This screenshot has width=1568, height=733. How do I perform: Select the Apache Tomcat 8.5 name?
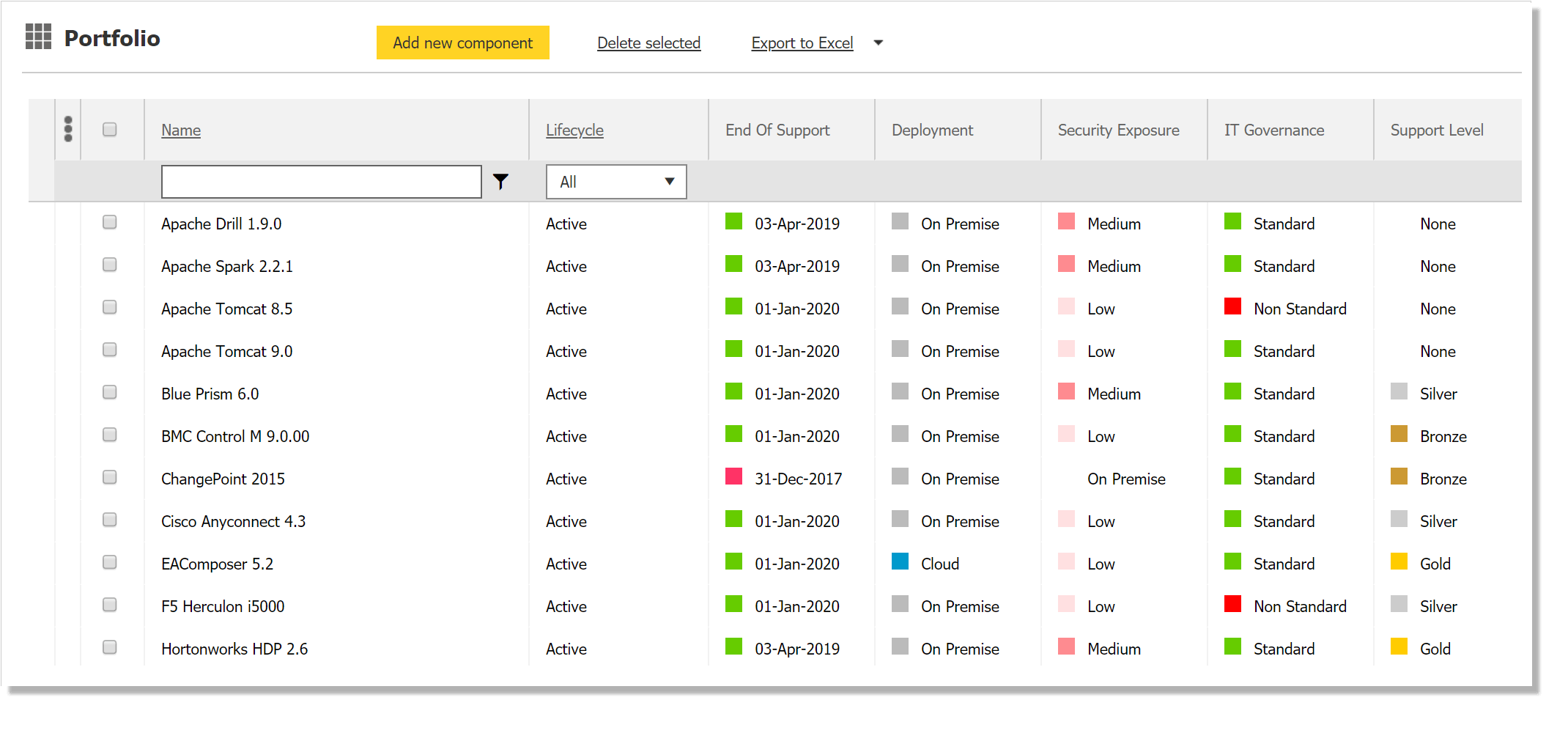click(227, 309)
